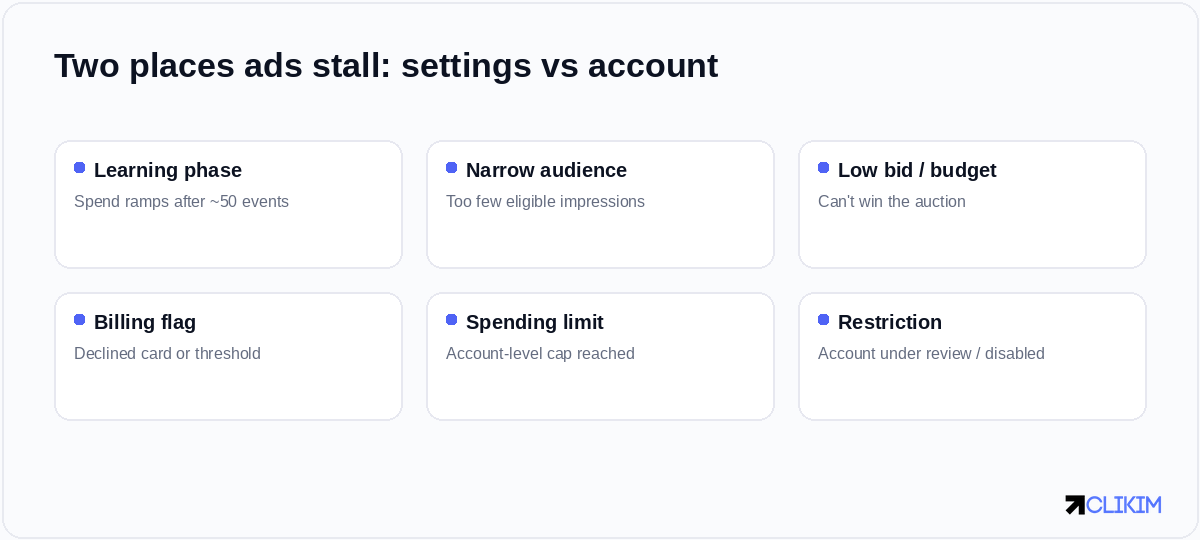Click 'Account-level cap reached' text
The height and width of the screenshot is (540, 1200).
coord(540,353)
